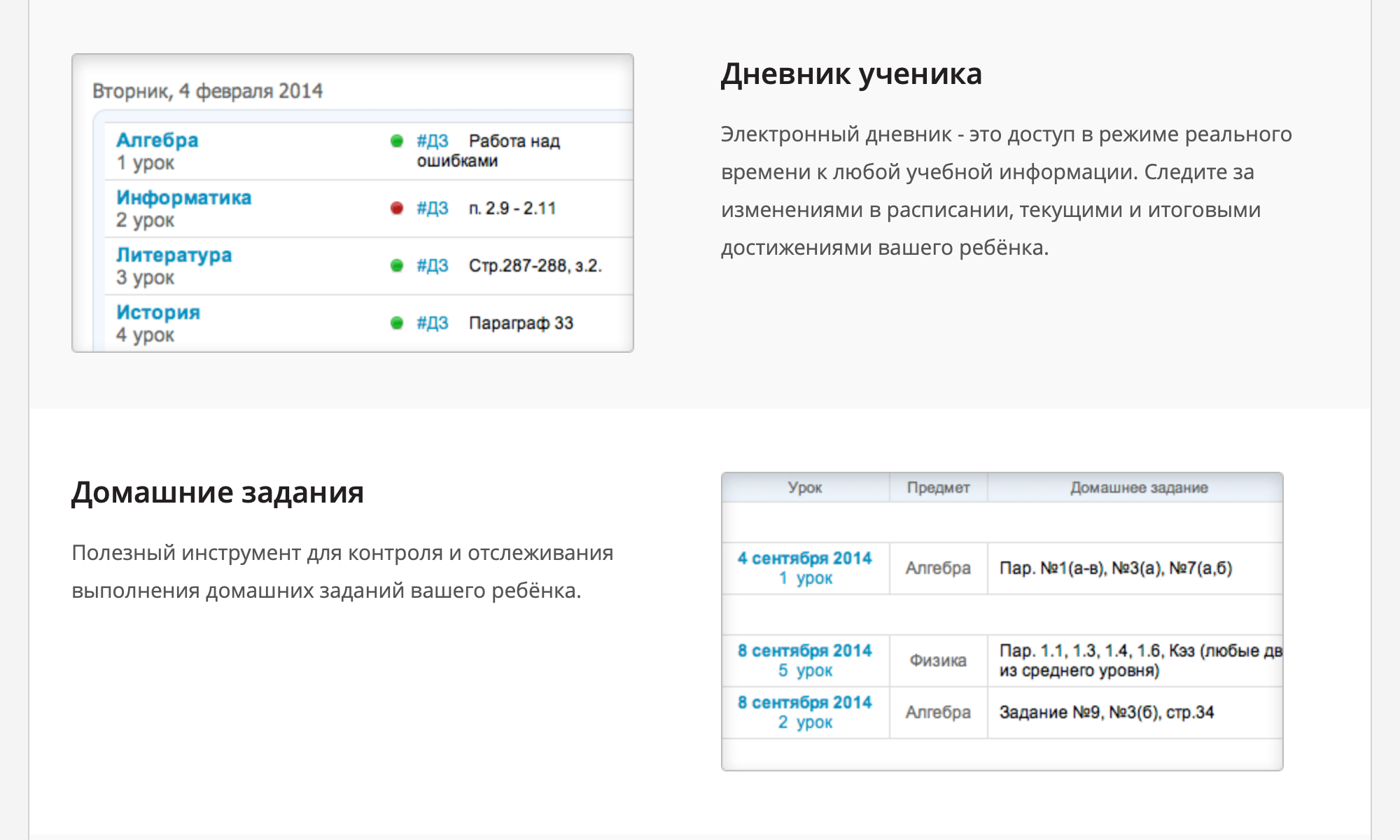Click the date Вторник, 4 февраля 2014
1400x840 pixels.
tap(207, 91)
